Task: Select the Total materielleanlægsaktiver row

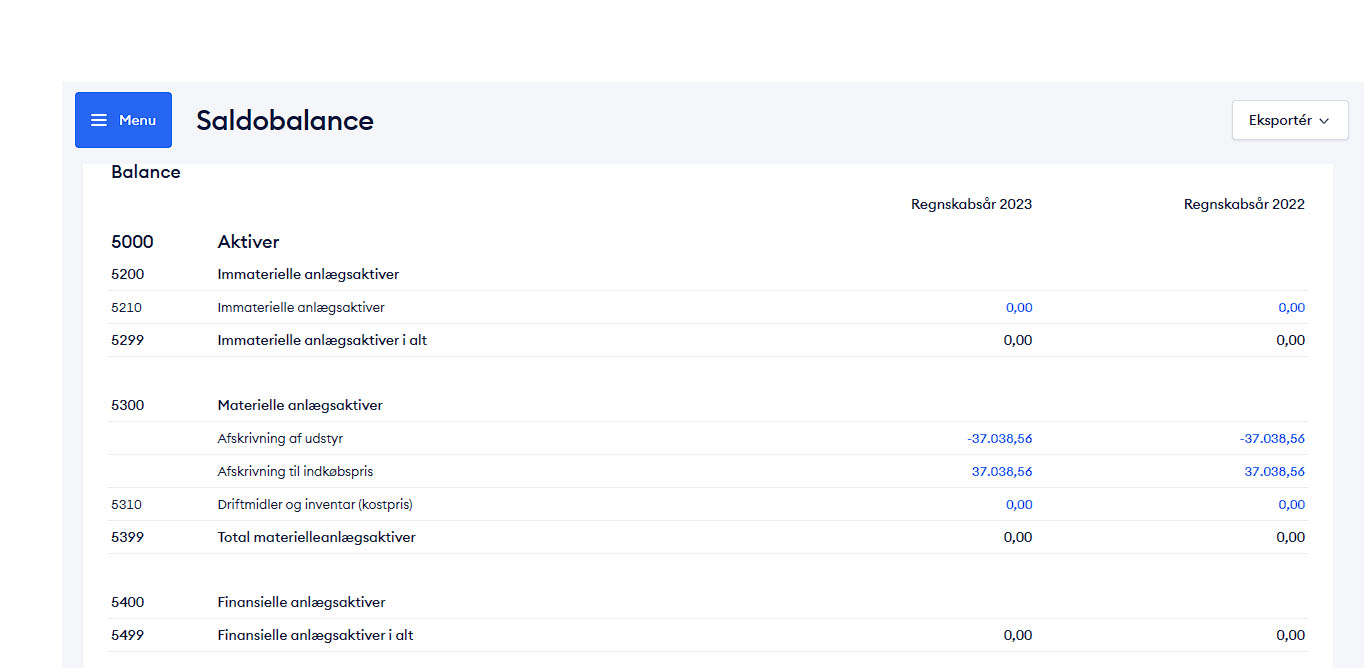Action: click(316, 538)
